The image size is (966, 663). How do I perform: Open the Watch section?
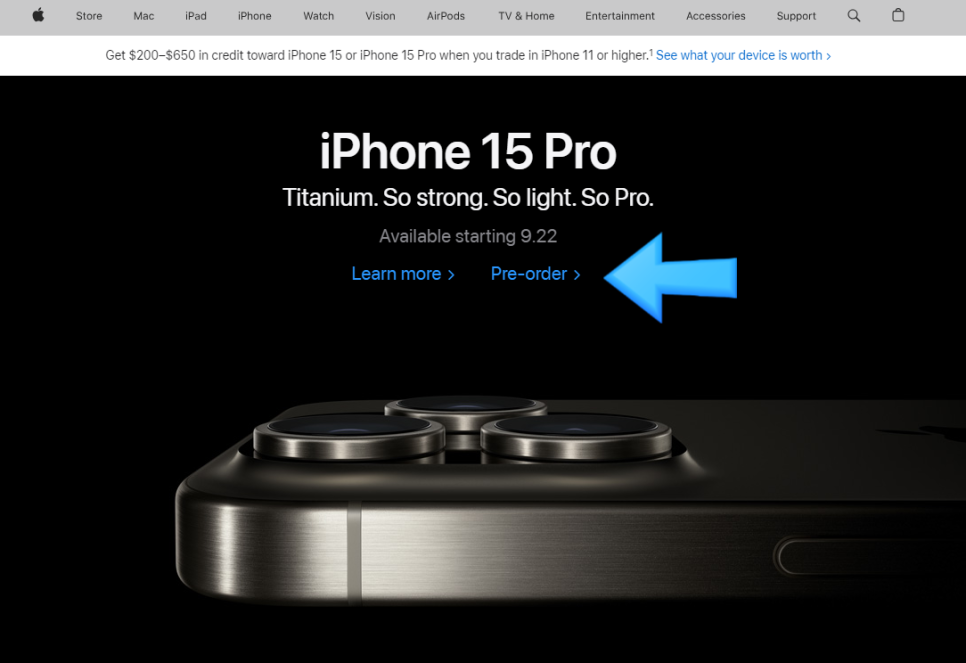[319, 16]
